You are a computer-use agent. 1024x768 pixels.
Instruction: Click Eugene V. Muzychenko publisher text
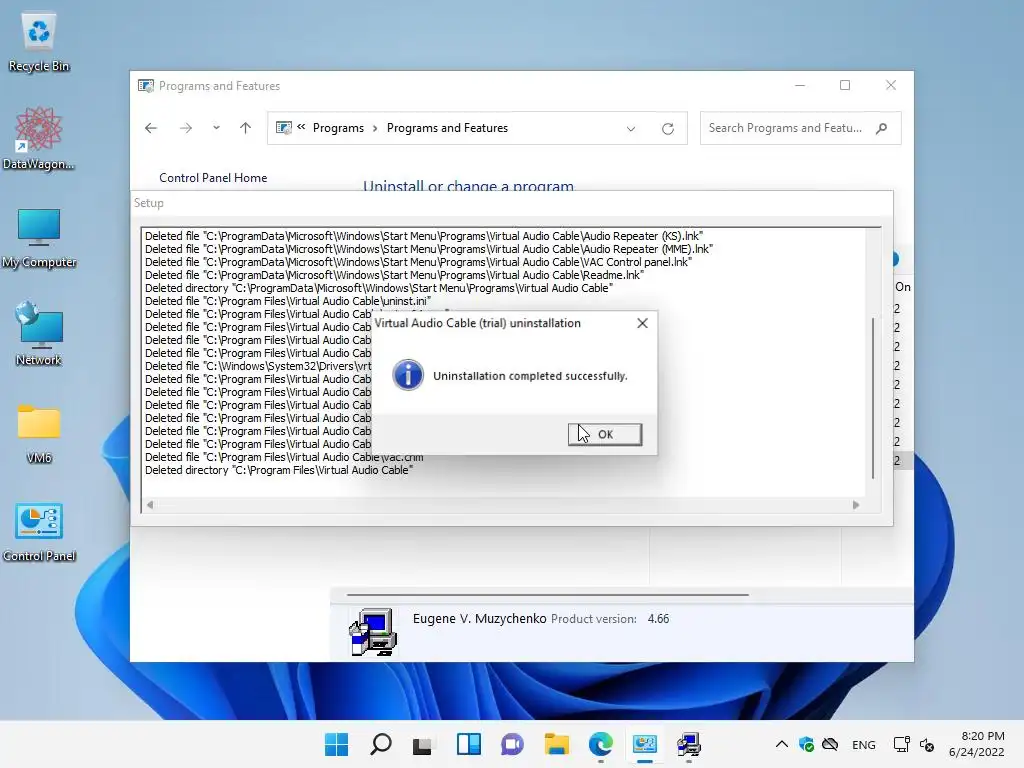[479, 618]
